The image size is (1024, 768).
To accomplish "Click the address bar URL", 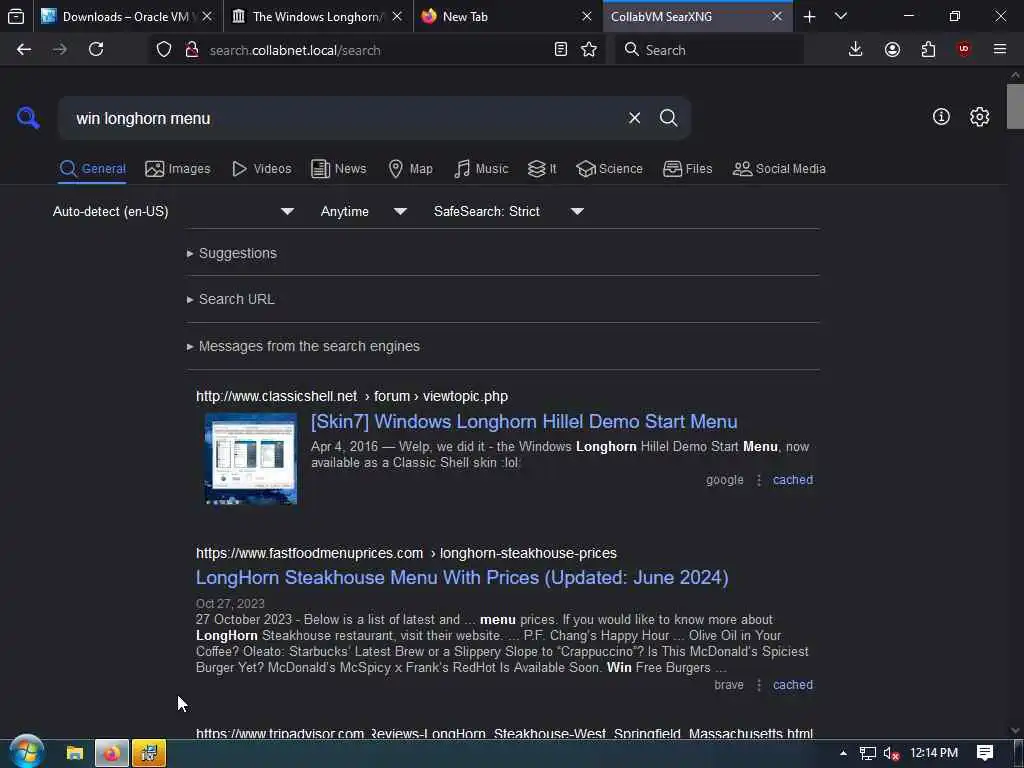I will (x=295, y=50).
